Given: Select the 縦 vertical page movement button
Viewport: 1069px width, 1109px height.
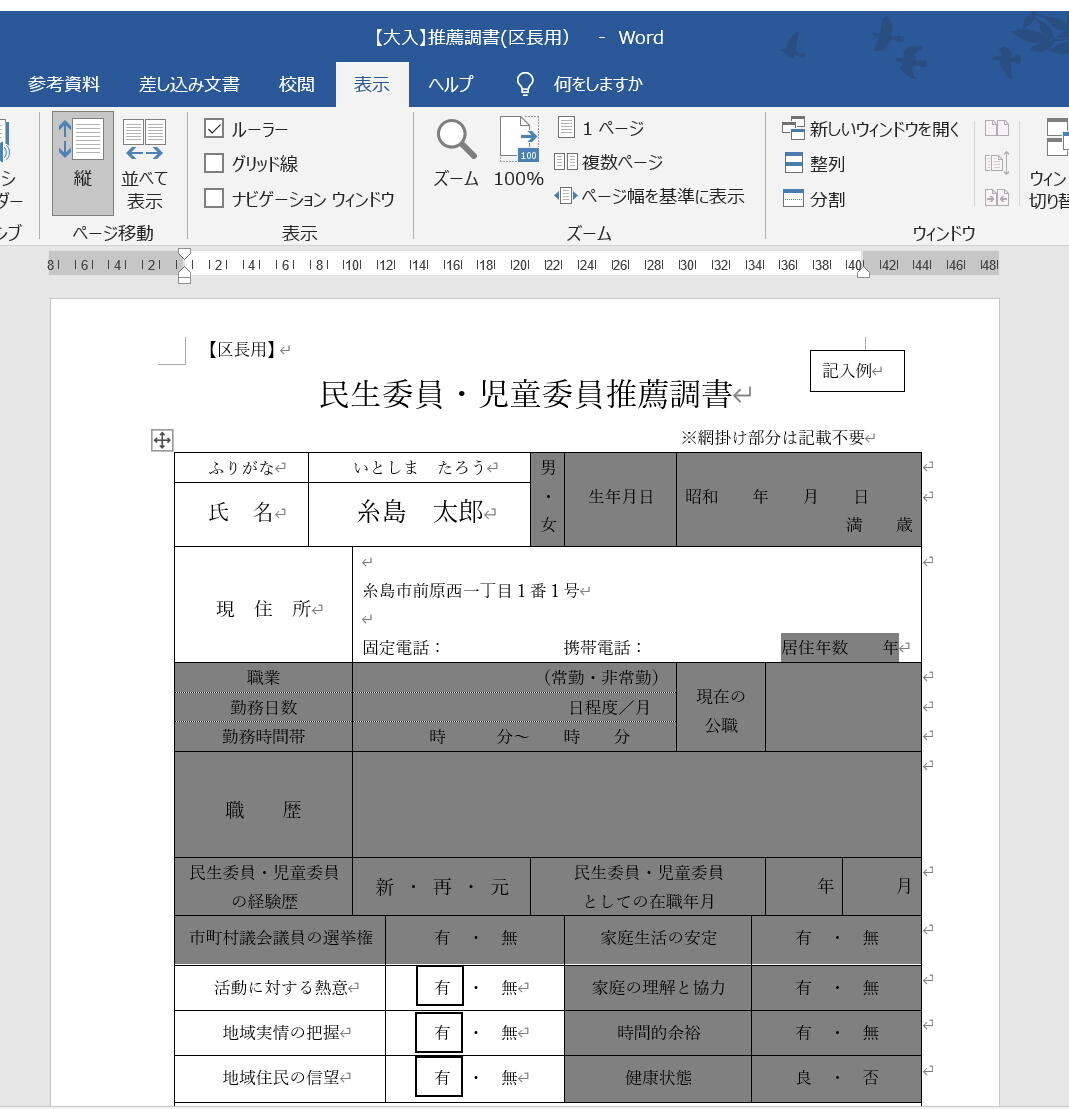Looking at the screenshot, I should [83, 163].
